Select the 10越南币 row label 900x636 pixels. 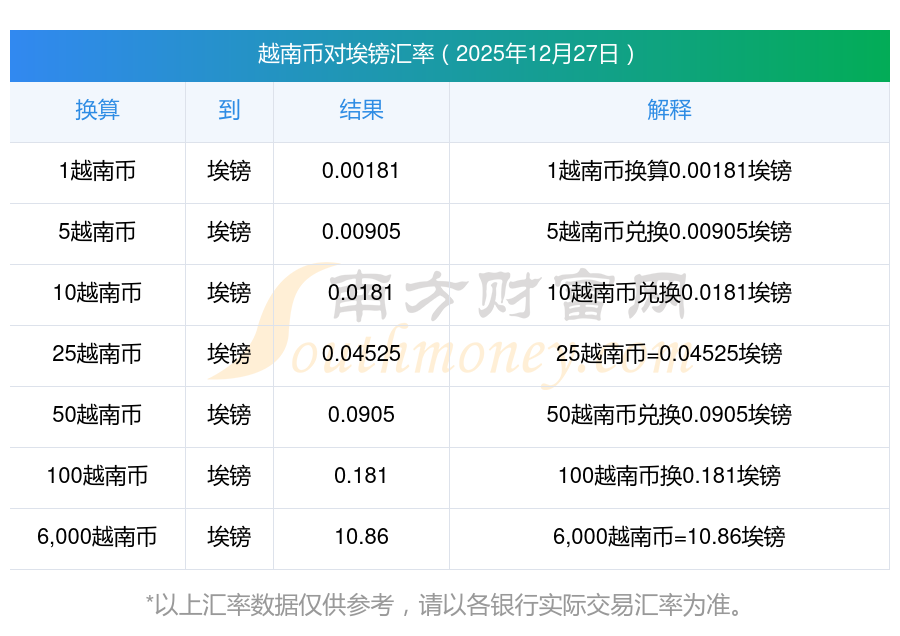coord(97,293)
